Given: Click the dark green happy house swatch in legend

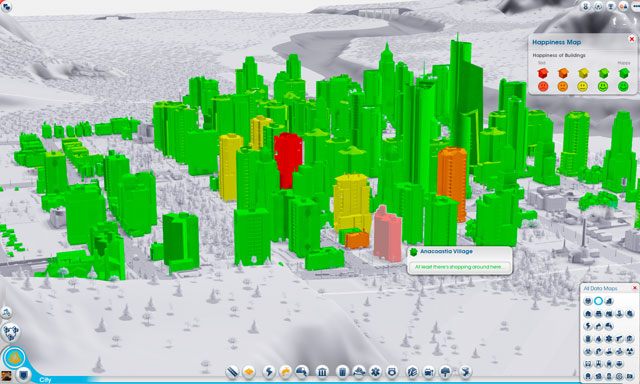Looking at the screenshot, I should (623, 73).
